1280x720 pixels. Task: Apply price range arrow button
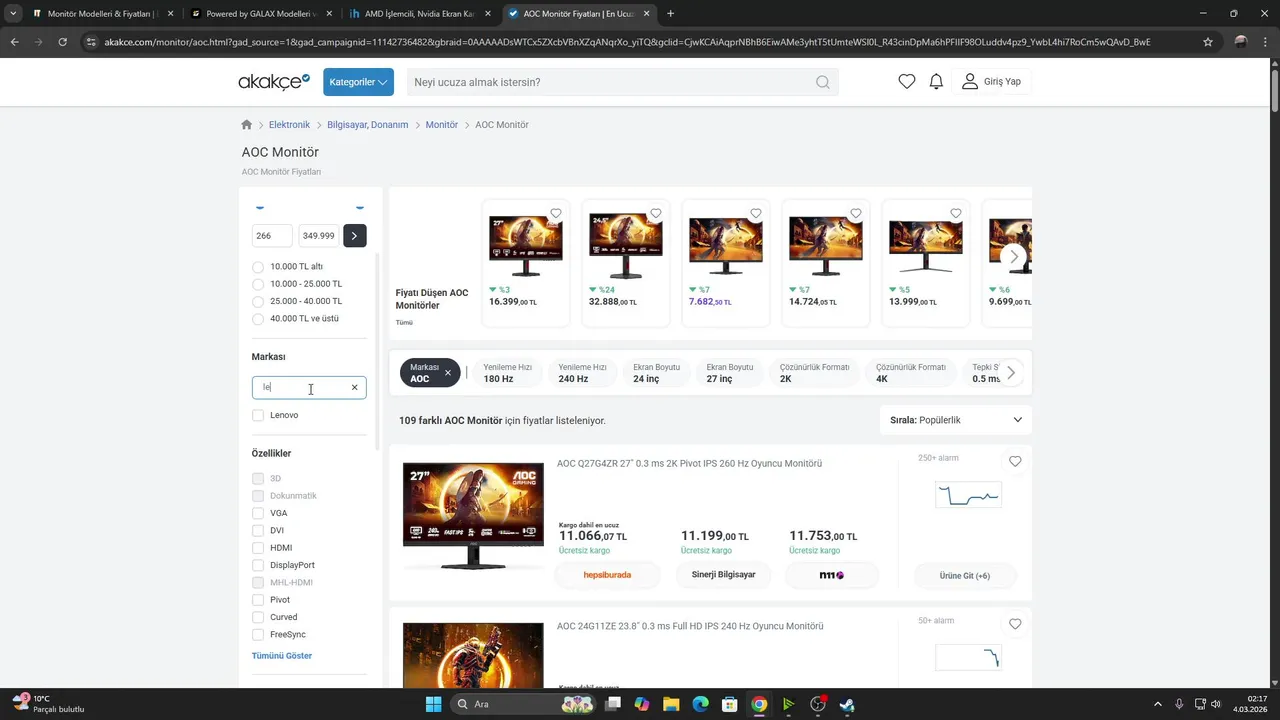354,236
